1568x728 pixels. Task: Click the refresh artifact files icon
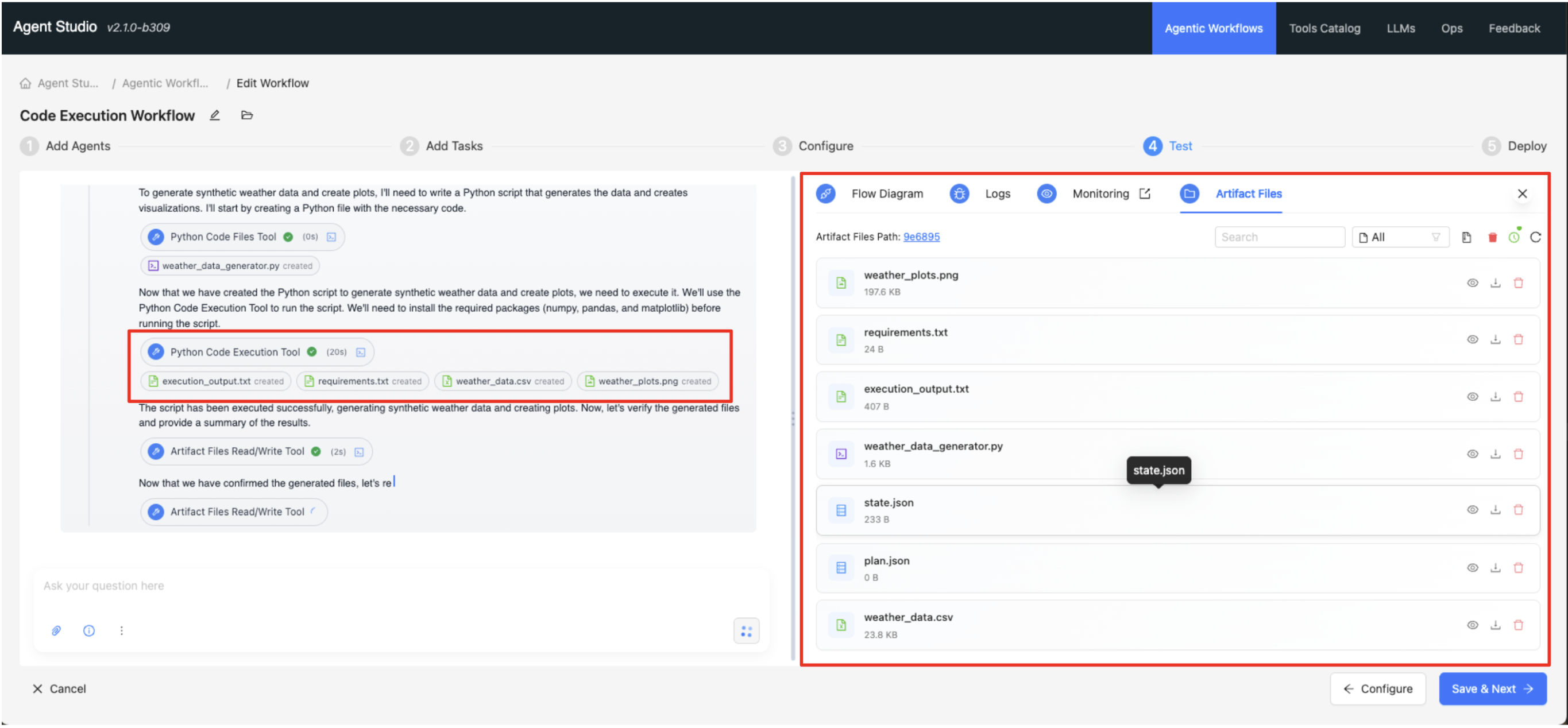coord(1535,237)
